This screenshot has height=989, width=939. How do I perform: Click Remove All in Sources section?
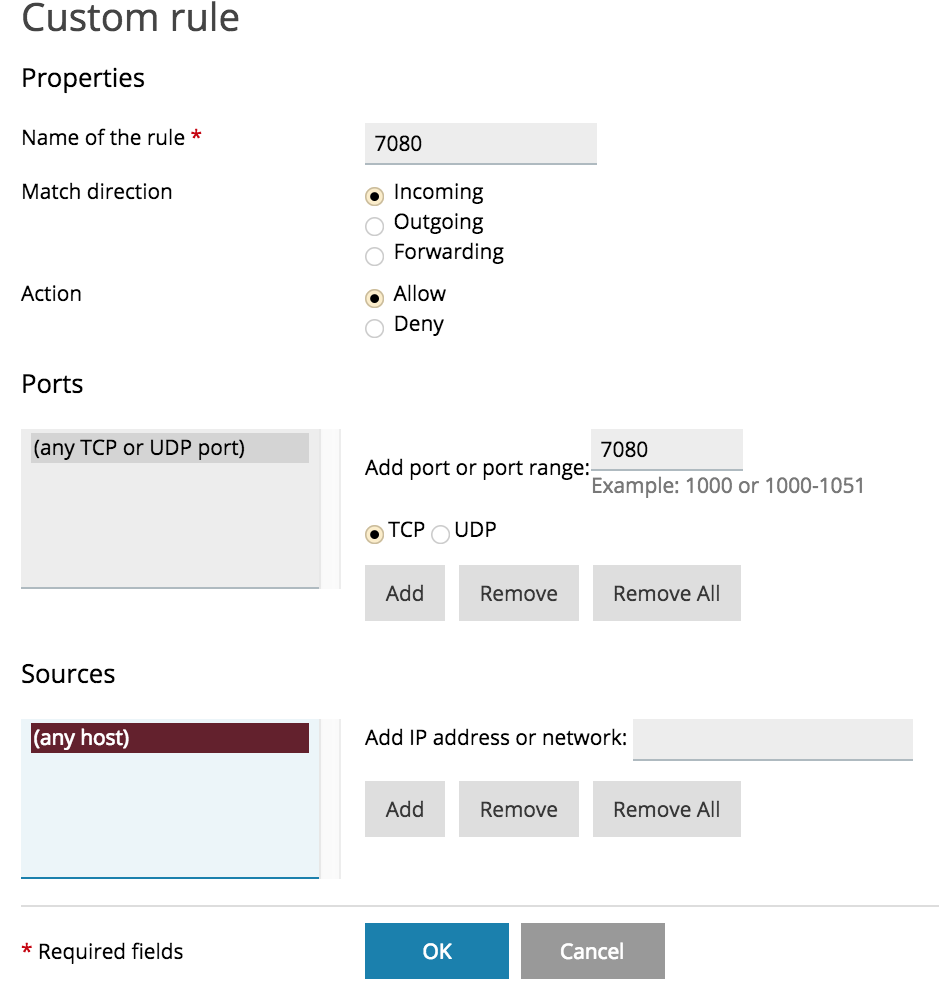tap(666, 809)
